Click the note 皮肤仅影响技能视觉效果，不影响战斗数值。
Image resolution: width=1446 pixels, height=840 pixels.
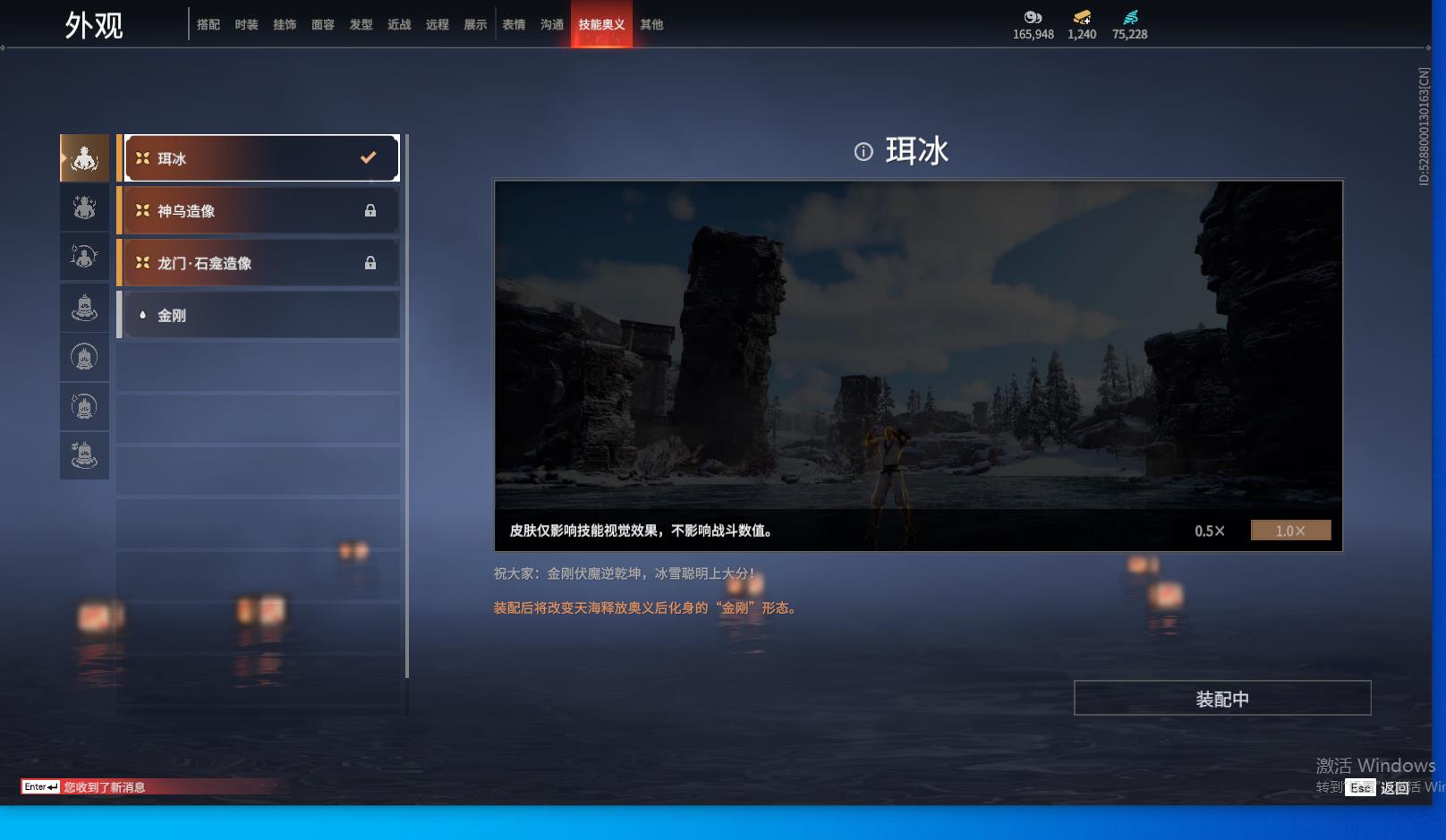641,530
